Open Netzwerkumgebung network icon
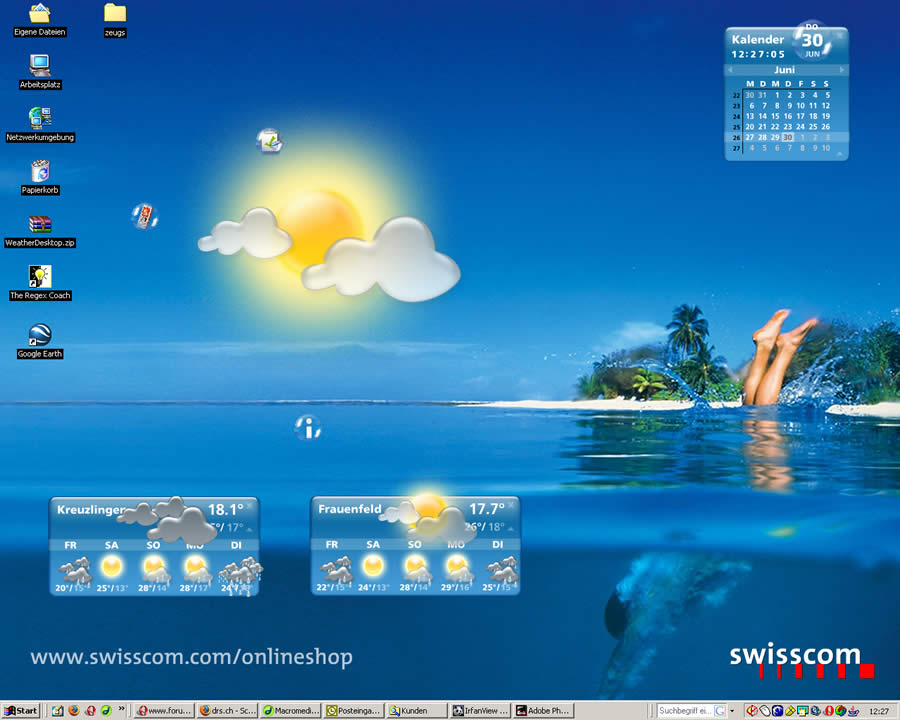 tap(40, 118)
